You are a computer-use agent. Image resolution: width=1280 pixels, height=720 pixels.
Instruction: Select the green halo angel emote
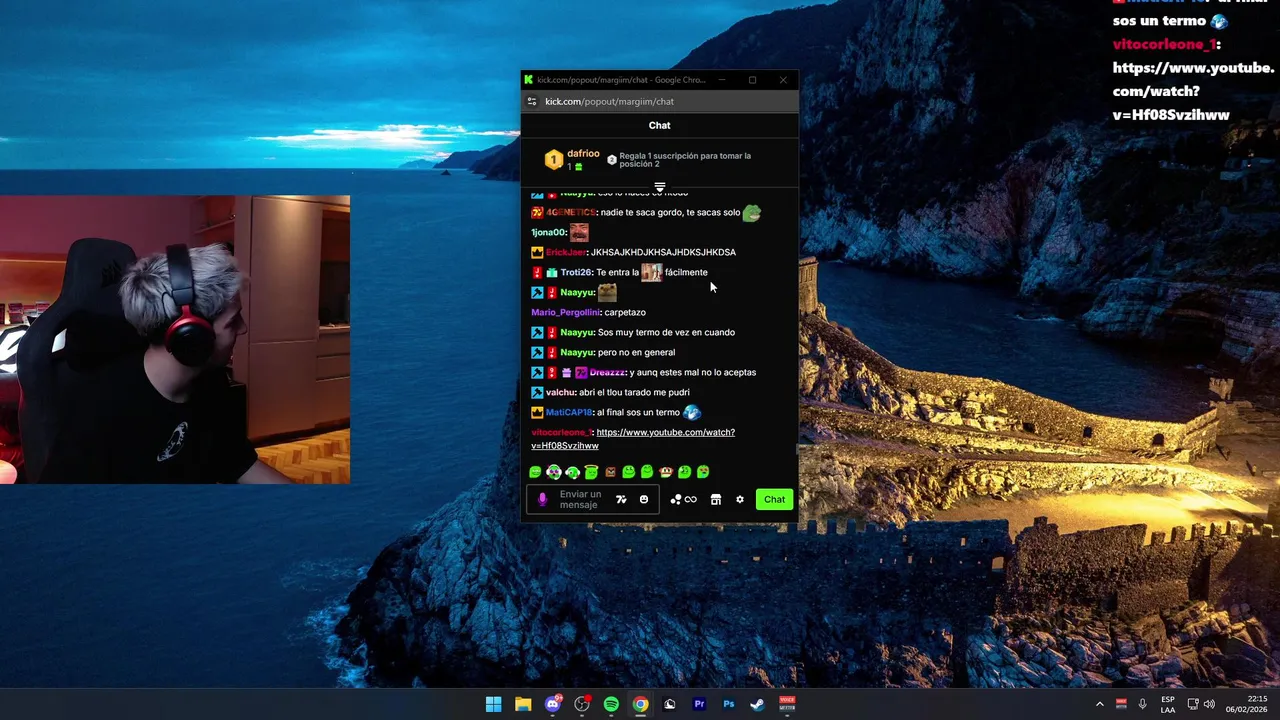click(591, 472)
